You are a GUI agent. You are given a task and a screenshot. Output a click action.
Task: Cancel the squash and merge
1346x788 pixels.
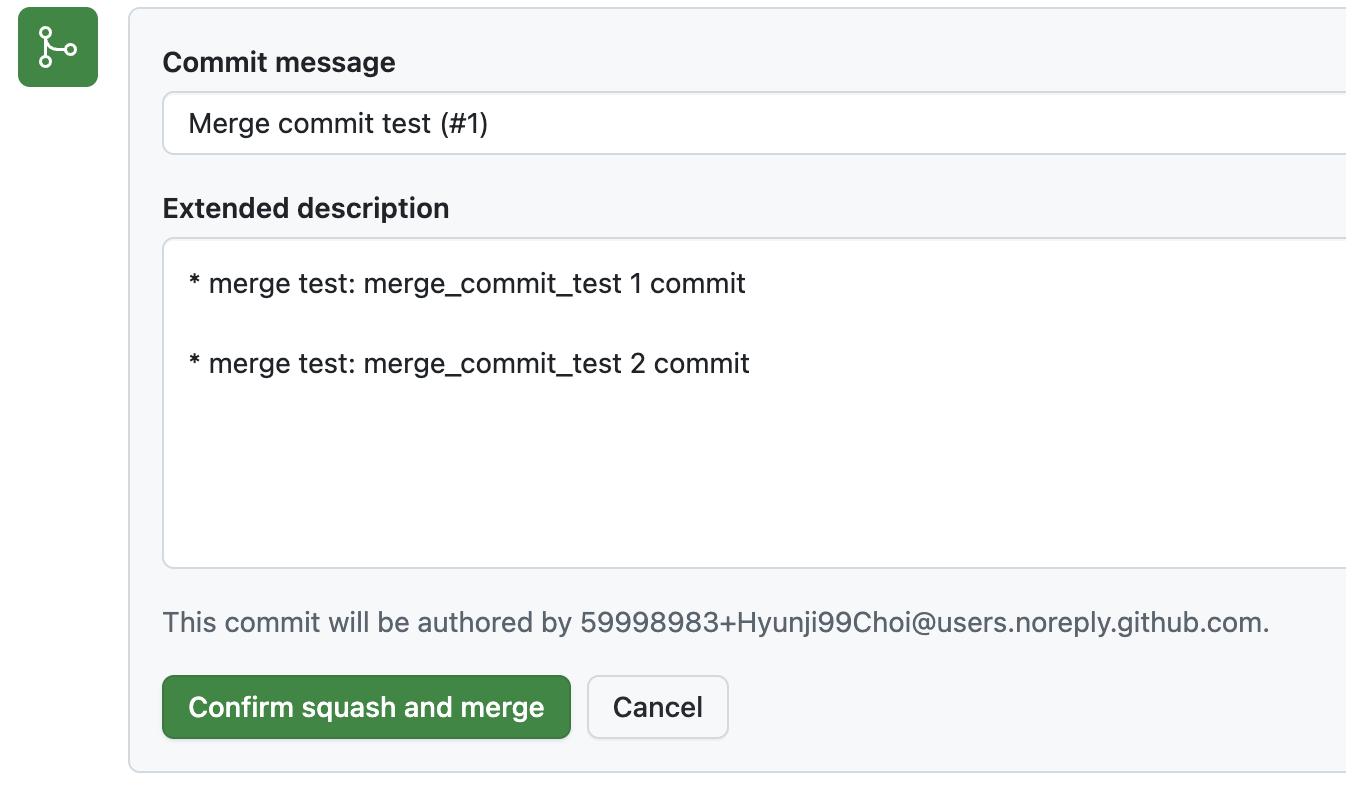657,707
